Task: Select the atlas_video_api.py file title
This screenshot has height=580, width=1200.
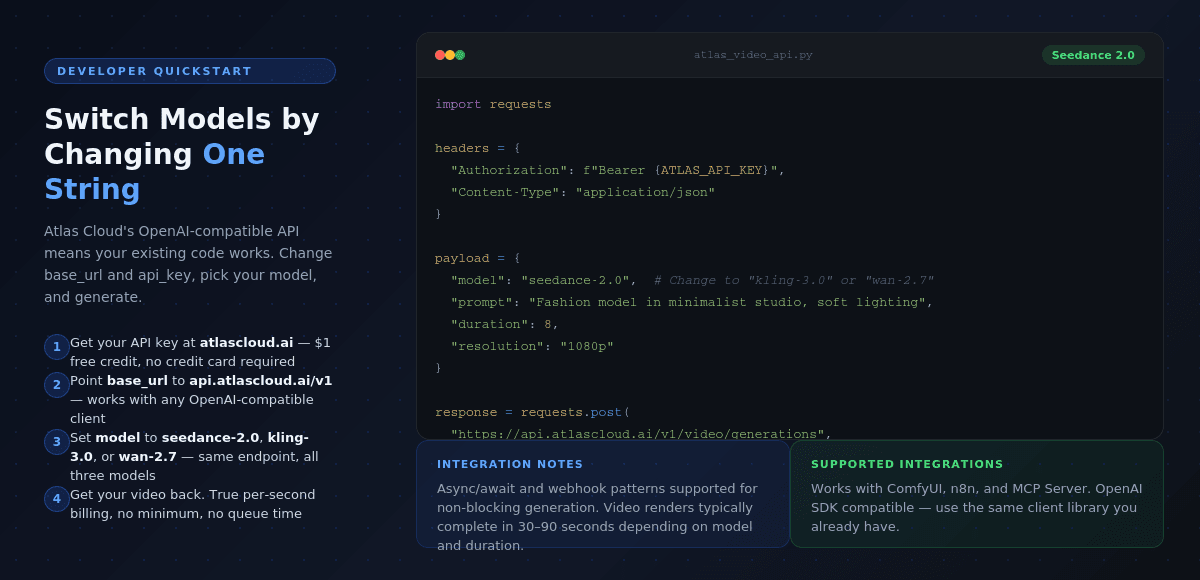Action: tap(753, 55)
